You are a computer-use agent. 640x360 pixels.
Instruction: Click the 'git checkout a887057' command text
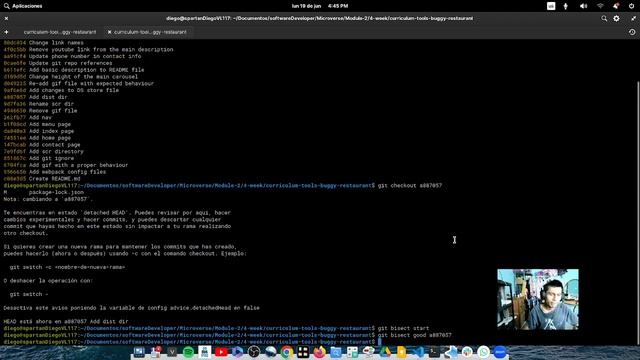pos(410,186)
